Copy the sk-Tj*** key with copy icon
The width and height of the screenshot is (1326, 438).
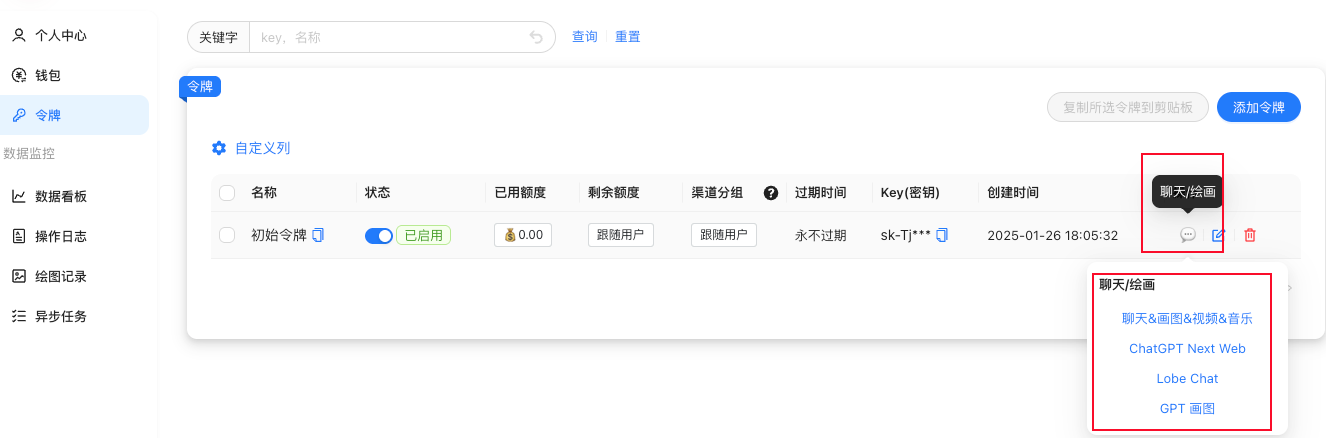(942, 235)
